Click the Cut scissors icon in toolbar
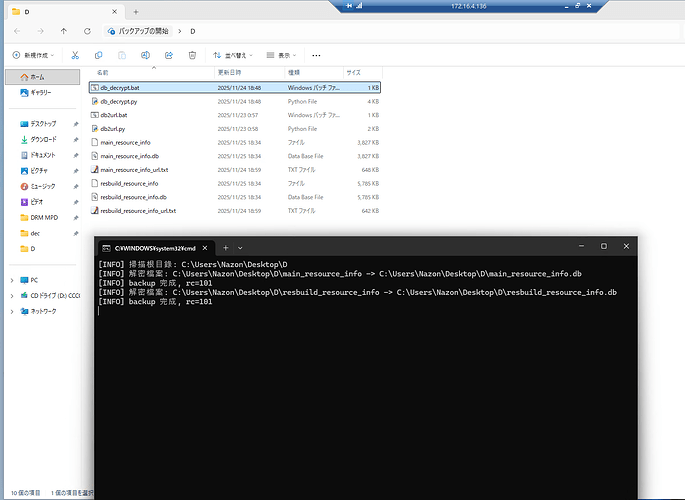The image size is (685, 500). [x=74, y=55]
